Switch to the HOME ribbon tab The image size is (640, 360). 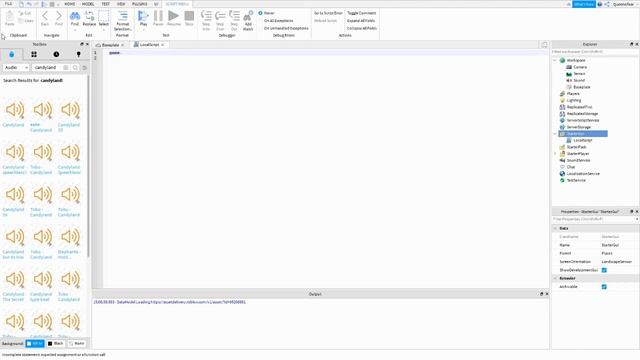click(x=70, y=4)
